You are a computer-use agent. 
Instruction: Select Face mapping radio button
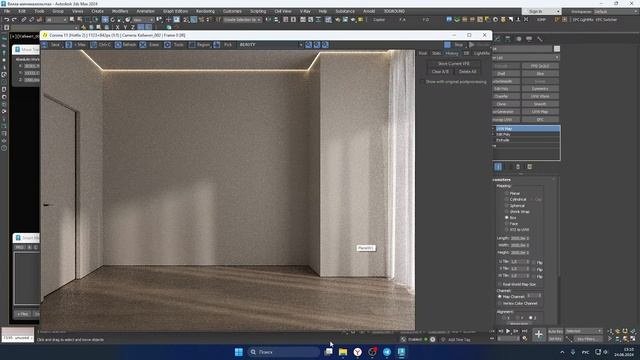[507, 224]
